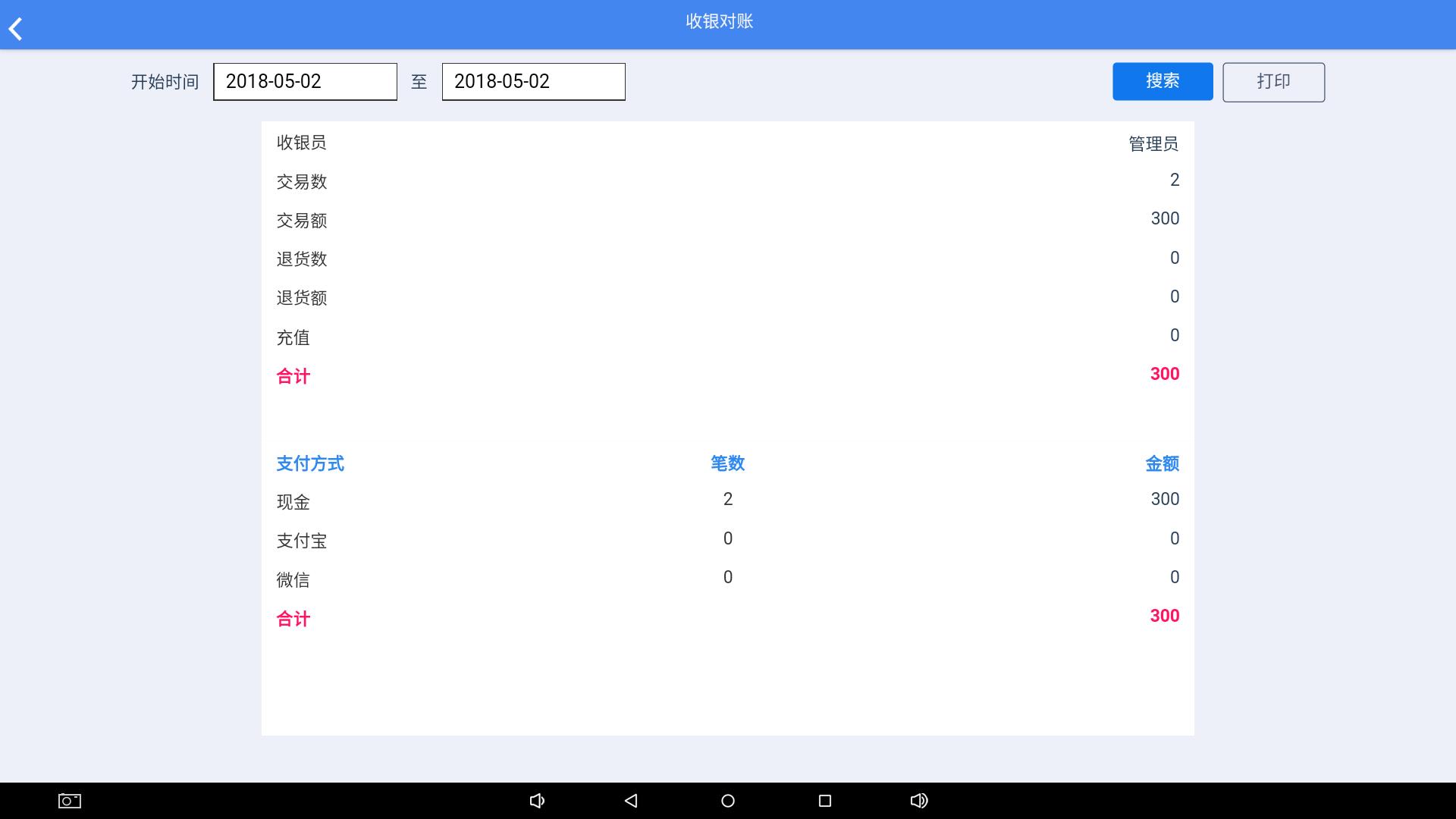The height and width of the screenshot is (819, 1456).
Task: Go back using top-left arrow
Action: pyautogui.click(x=16, y=29)
